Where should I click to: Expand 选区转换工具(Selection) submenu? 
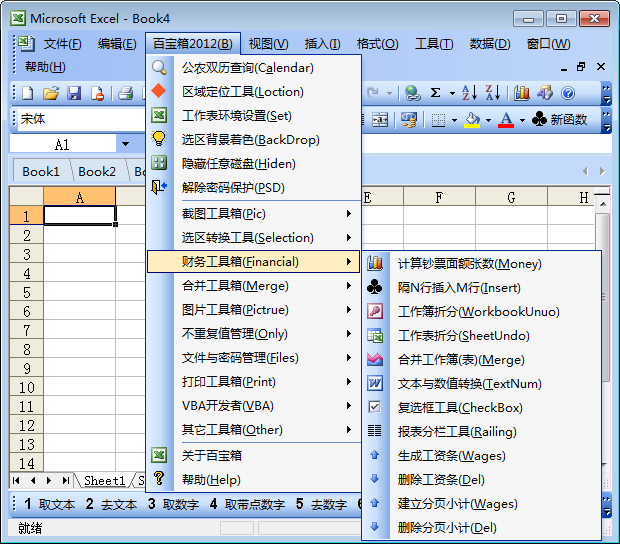coord(253,238)
